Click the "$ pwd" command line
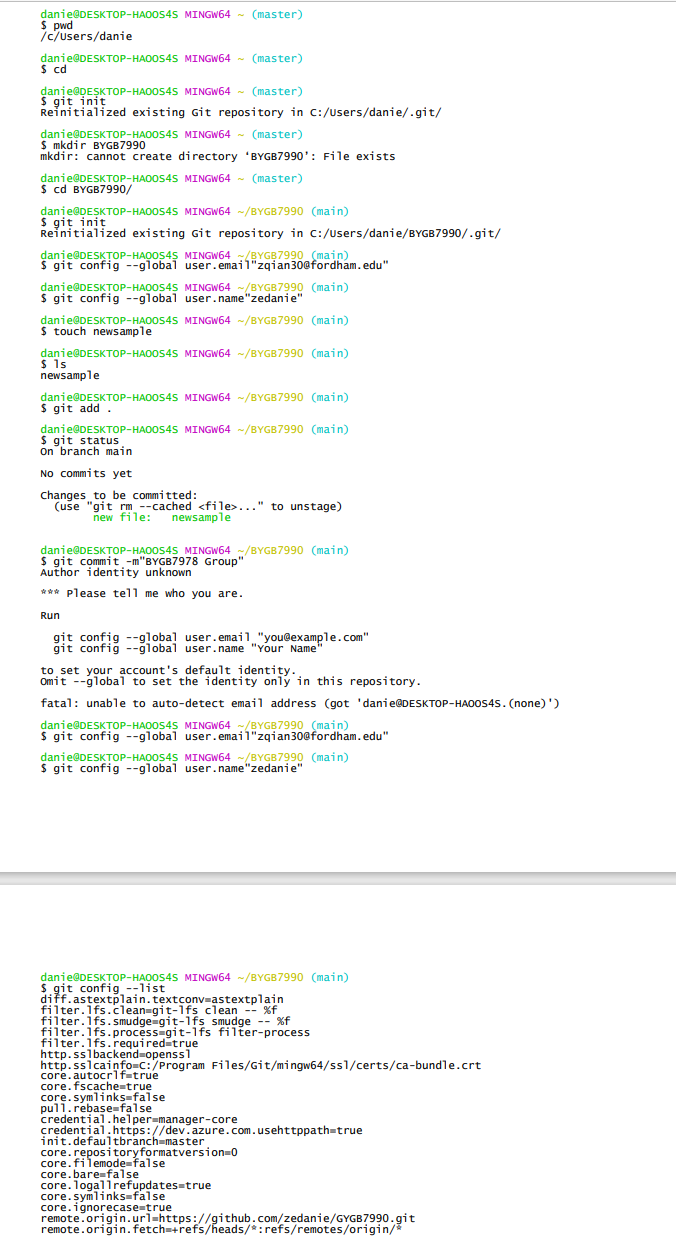The image size is (676, 1255). (56, 26)
